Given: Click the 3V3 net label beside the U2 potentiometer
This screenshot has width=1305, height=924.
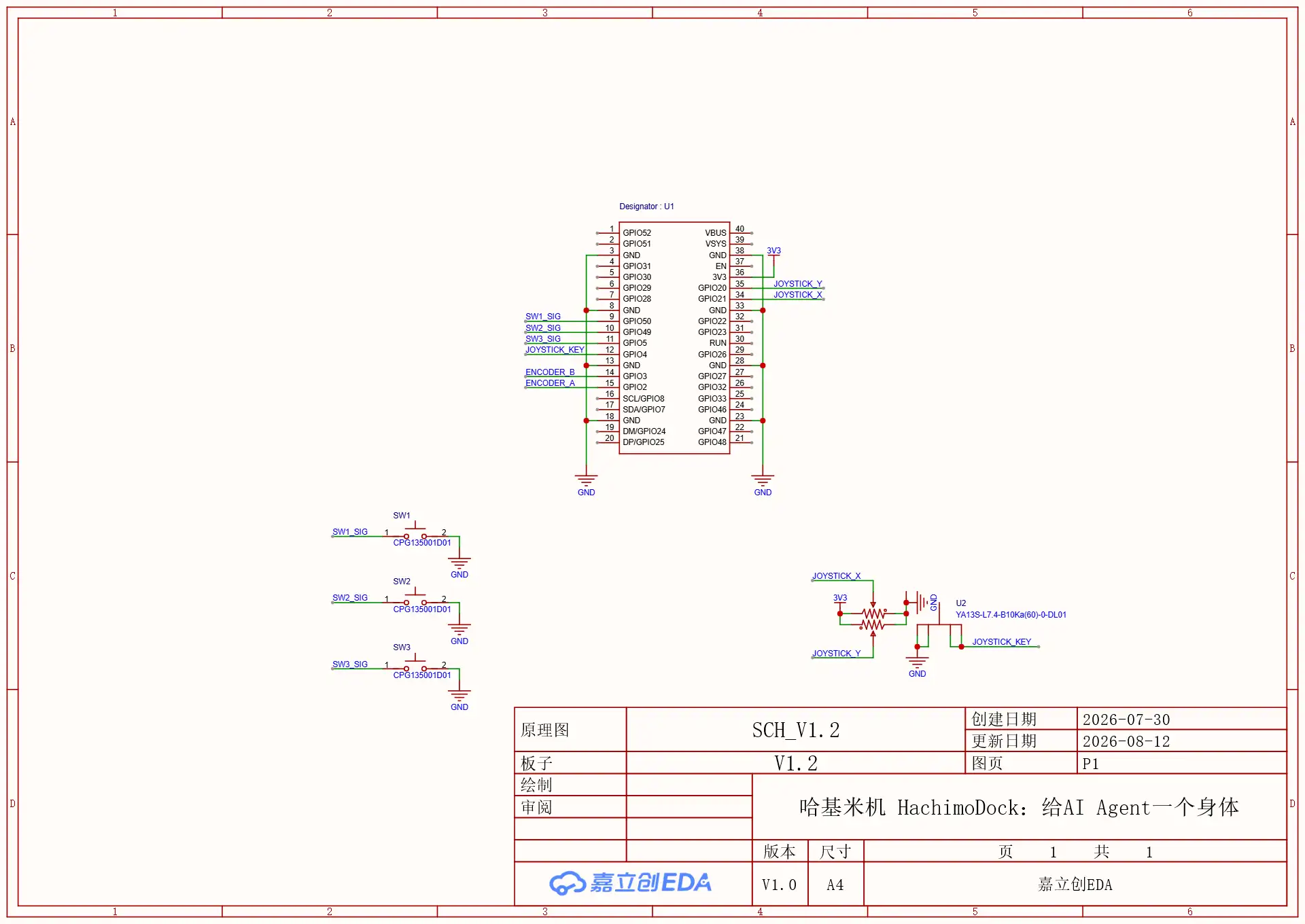Looking at the screenshot, I should (x=840, y=598).
